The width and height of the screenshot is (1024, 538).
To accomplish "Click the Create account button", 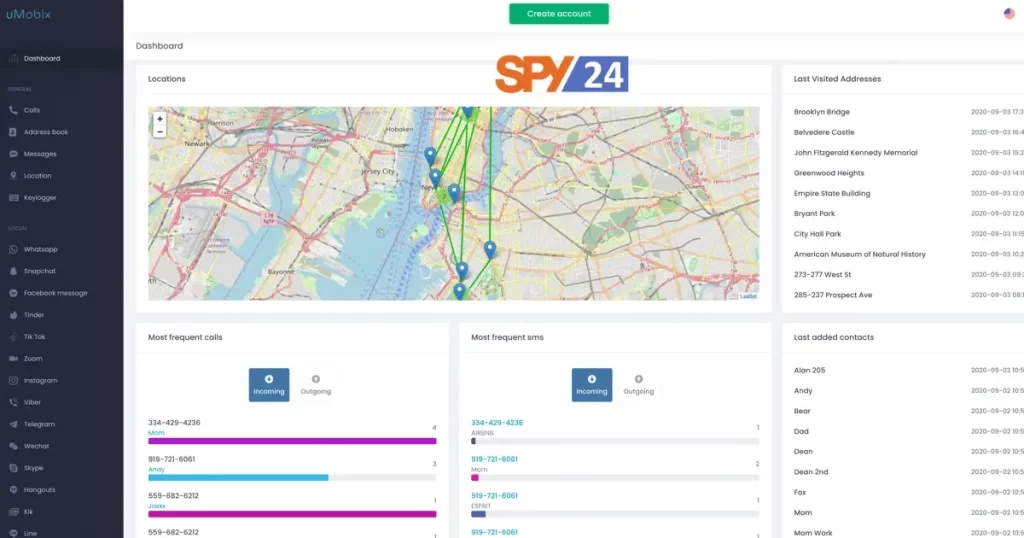I will [x=559, y=14].
